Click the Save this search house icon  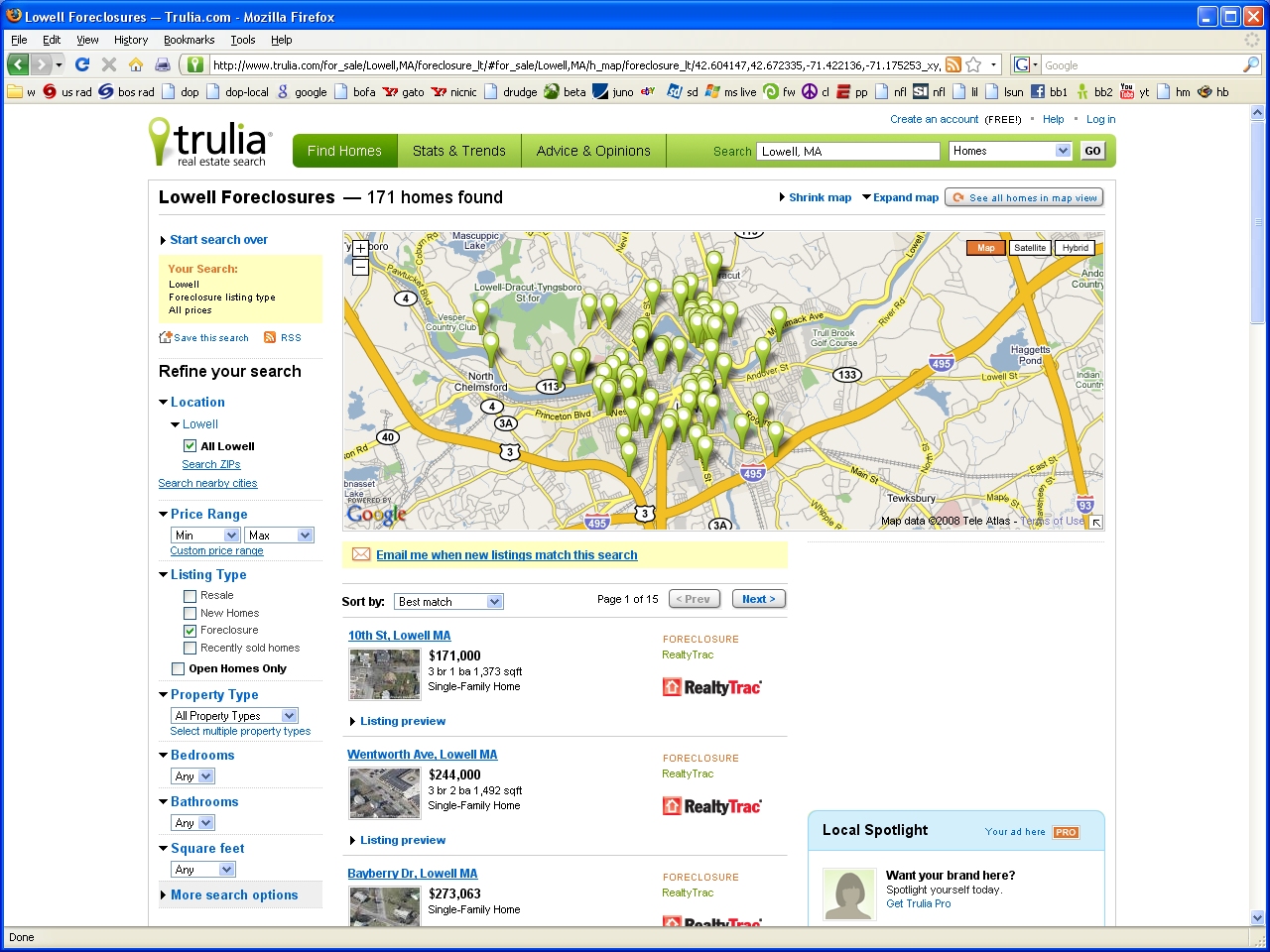(x=166, y=337)
